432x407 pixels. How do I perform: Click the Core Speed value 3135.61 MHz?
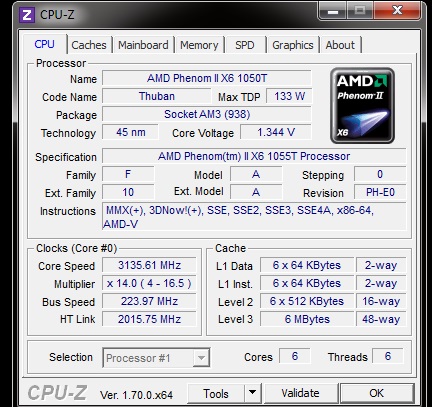click(149, 265)
